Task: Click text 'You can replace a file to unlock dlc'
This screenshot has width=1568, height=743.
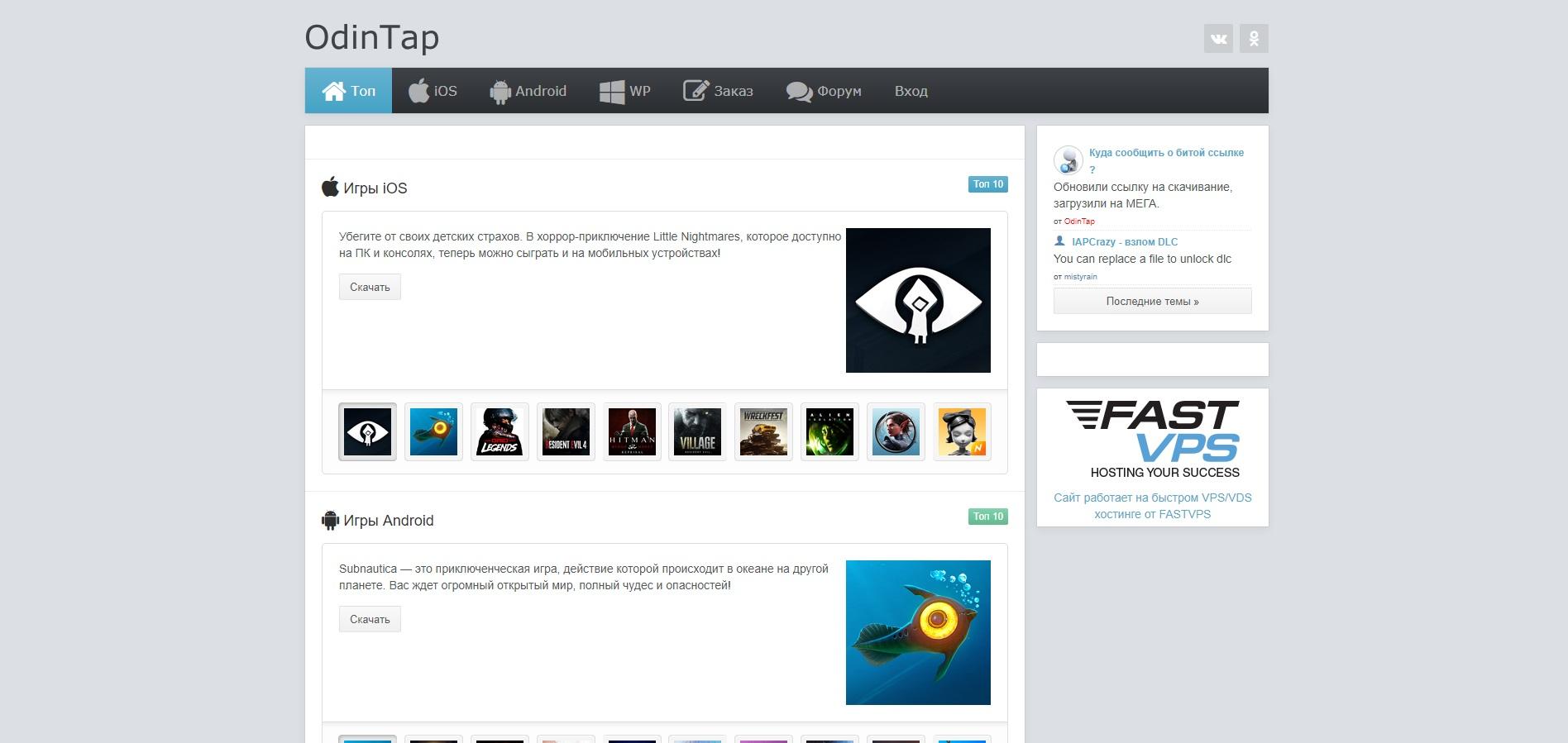Action: pos(1142,259)
